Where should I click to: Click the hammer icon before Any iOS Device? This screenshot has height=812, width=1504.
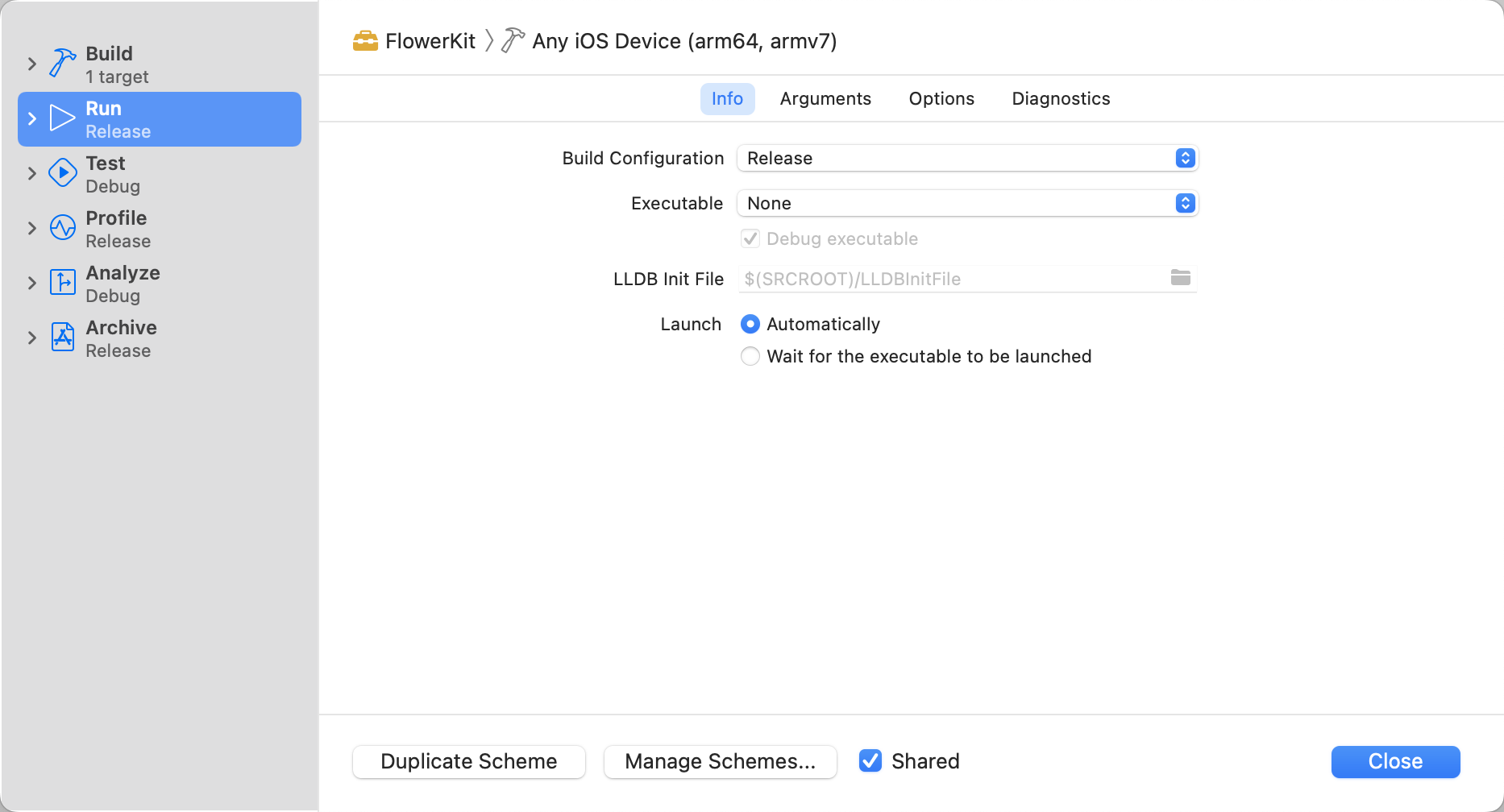pos(513,40)
